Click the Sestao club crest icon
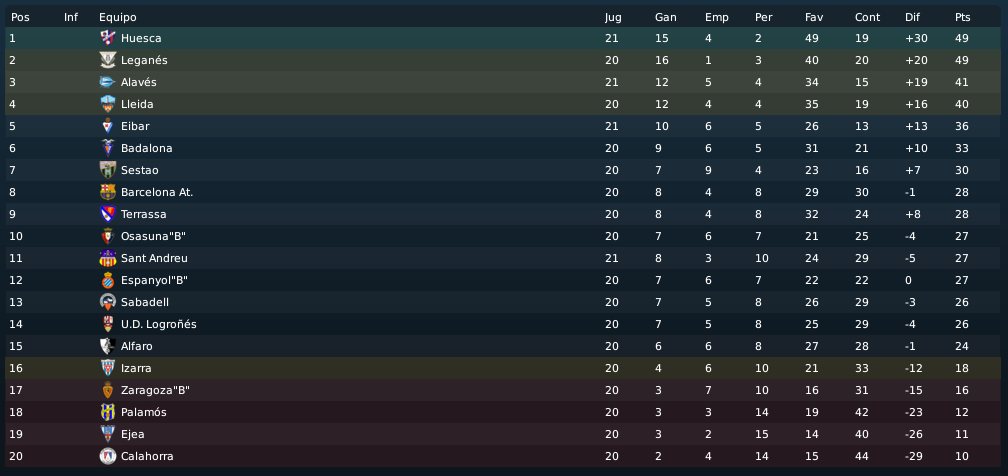This screenshot has height=476, width=1008. 107,170
